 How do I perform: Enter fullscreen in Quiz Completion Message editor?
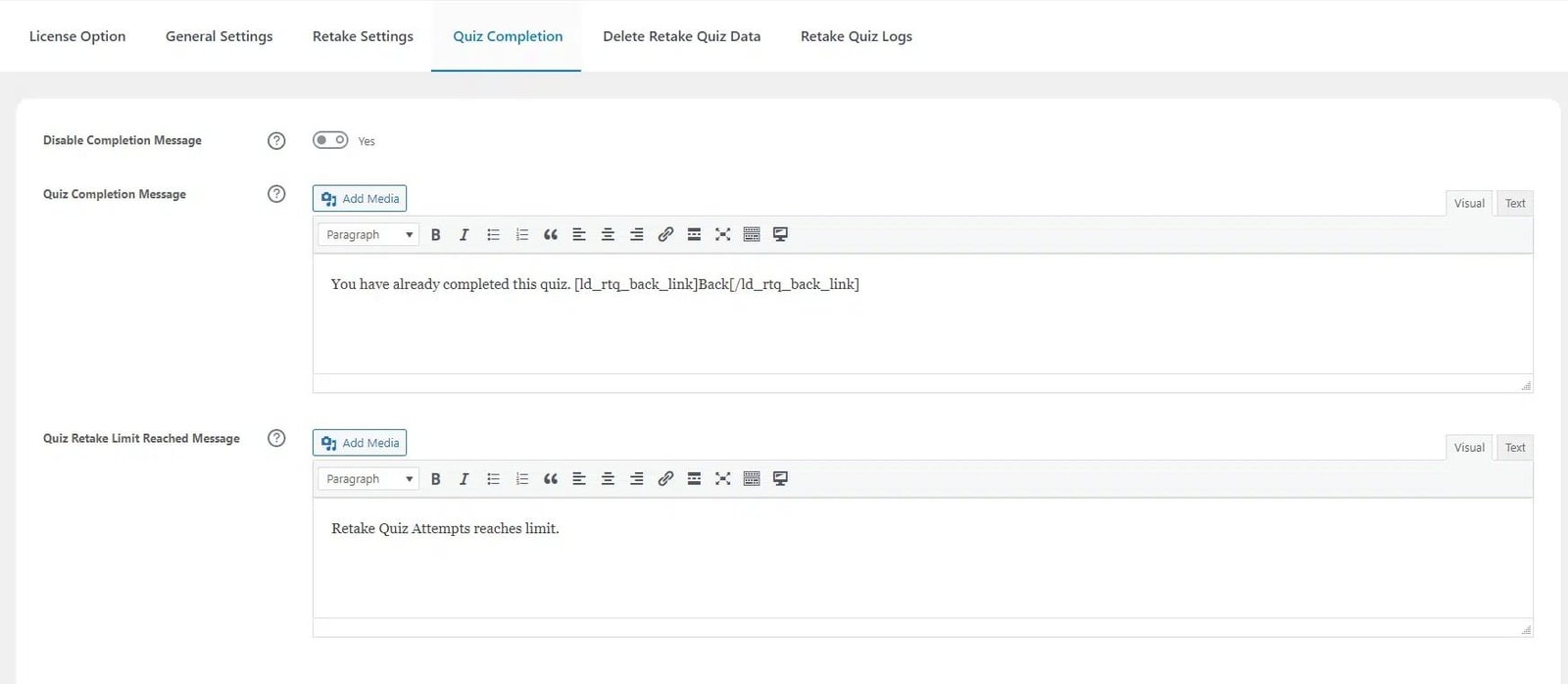[723, 234]
